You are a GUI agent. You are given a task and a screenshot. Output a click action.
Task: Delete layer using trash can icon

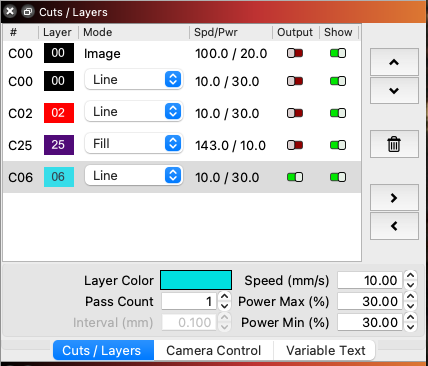coord(394,144)
